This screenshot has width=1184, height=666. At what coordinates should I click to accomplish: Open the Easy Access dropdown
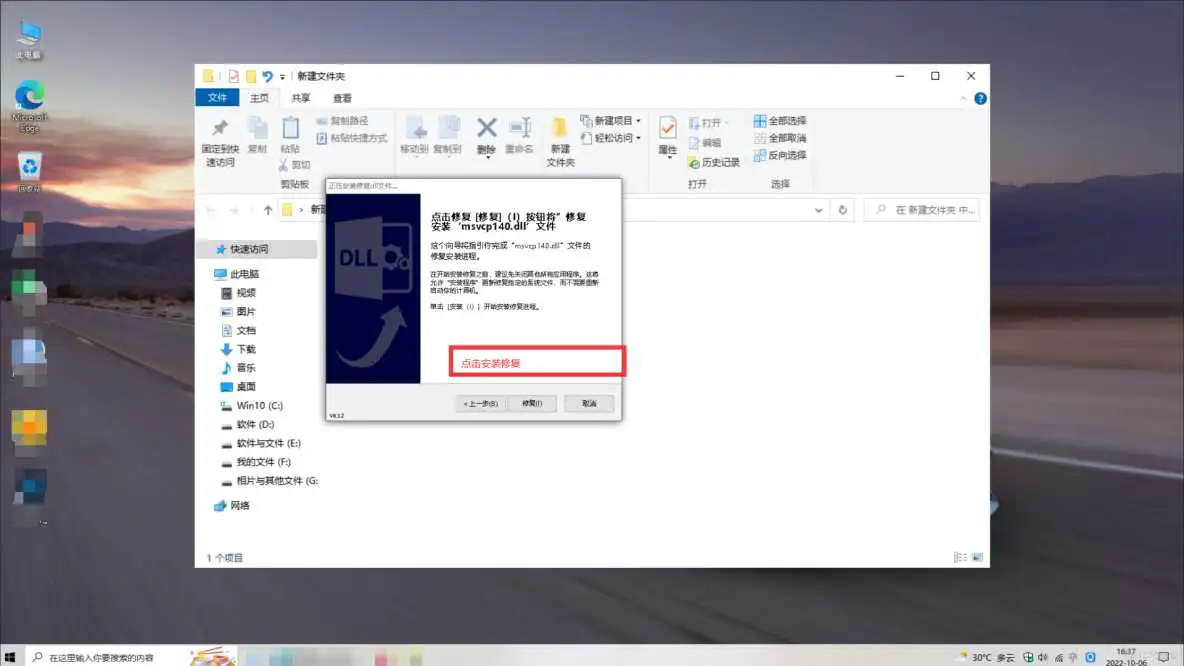pos(636,137)
